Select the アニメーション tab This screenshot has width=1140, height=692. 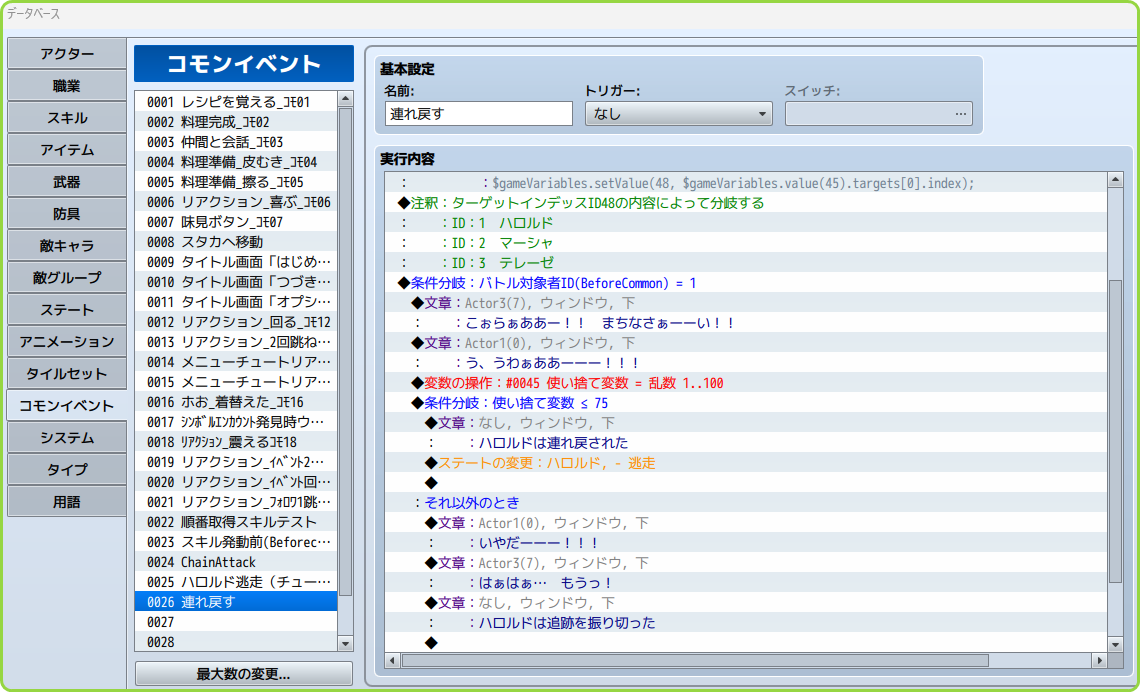coord(67,342)
